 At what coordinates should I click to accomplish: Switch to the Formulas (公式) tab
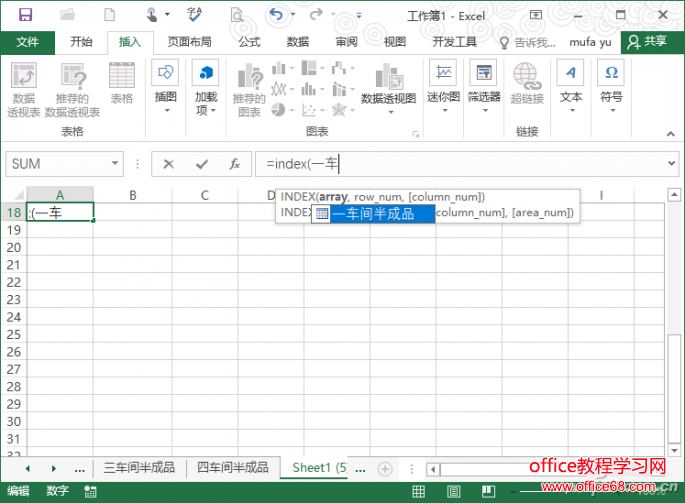[x=249, y=42]
